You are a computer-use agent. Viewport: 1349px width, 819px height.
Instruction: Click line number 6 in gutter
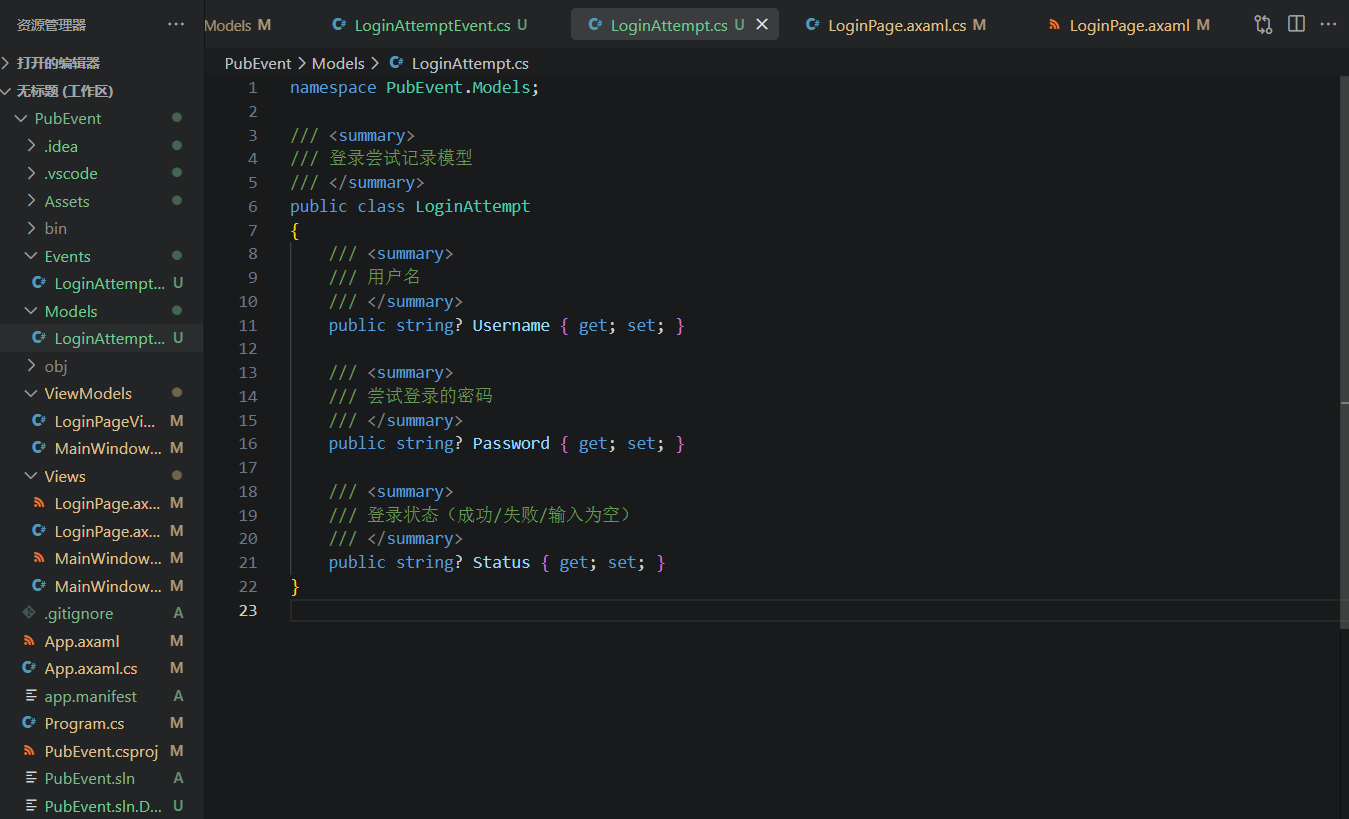pos(253,206)
